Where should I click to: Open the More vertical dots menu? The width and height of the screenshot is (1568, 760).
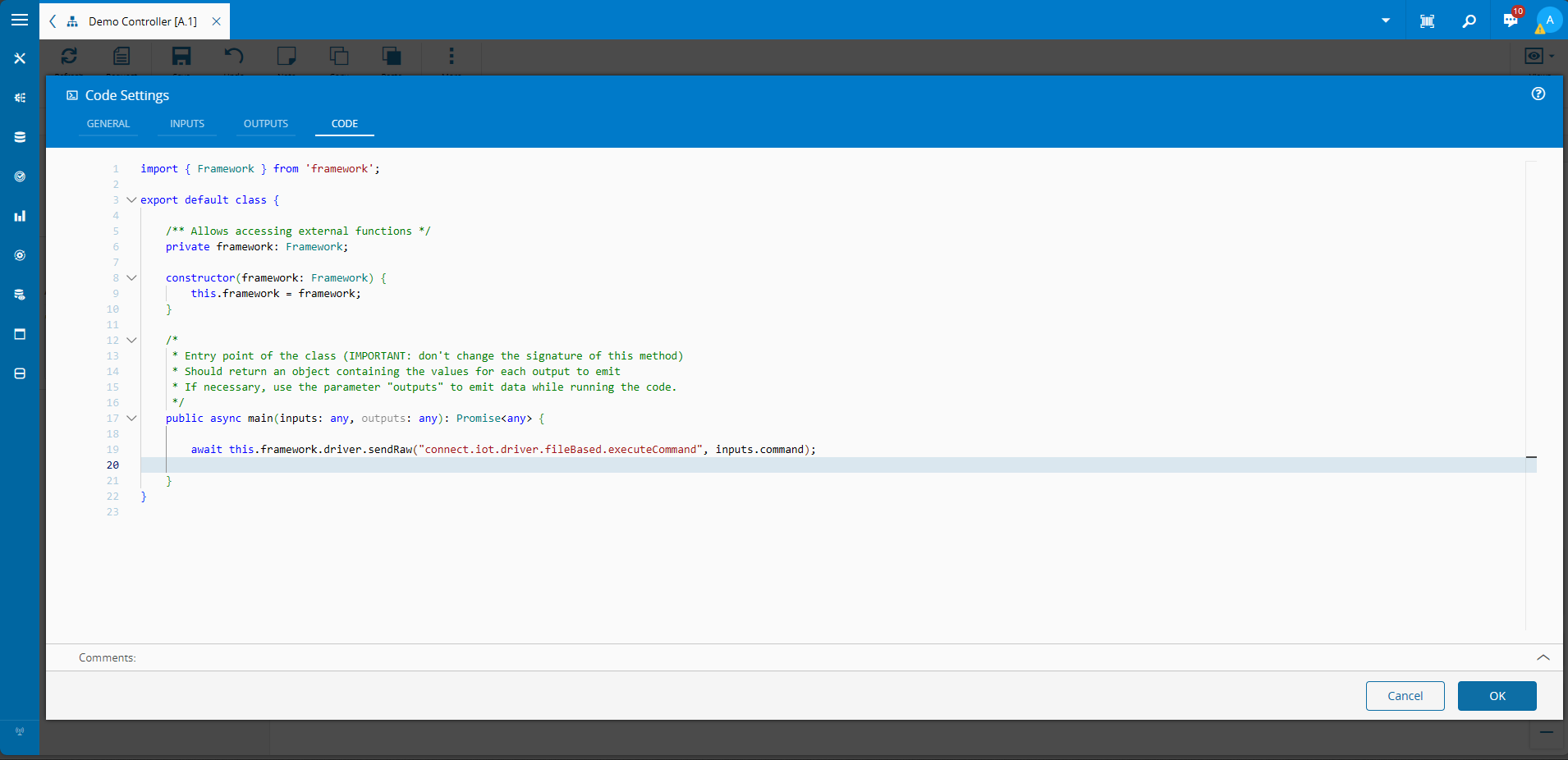pos(451,56)
